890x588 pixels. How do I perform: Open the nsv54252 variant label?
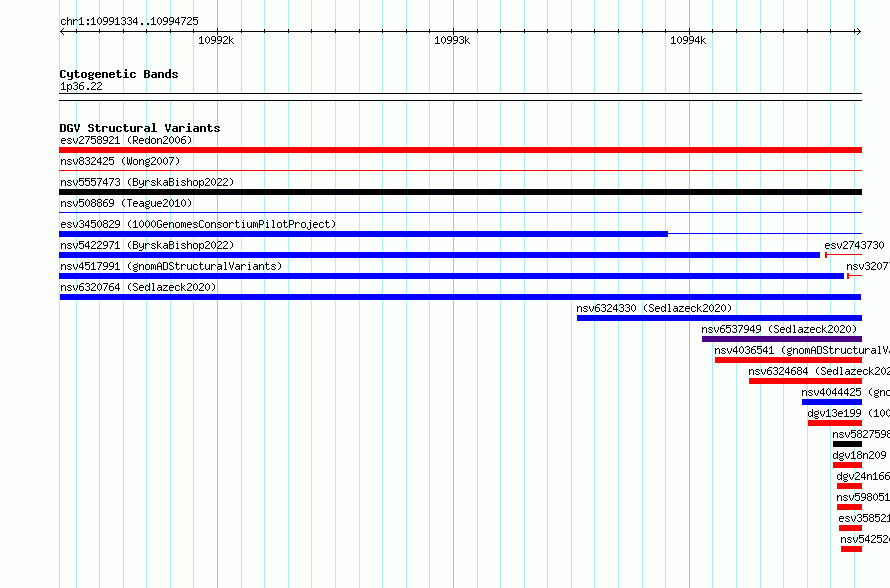point(865,539)
